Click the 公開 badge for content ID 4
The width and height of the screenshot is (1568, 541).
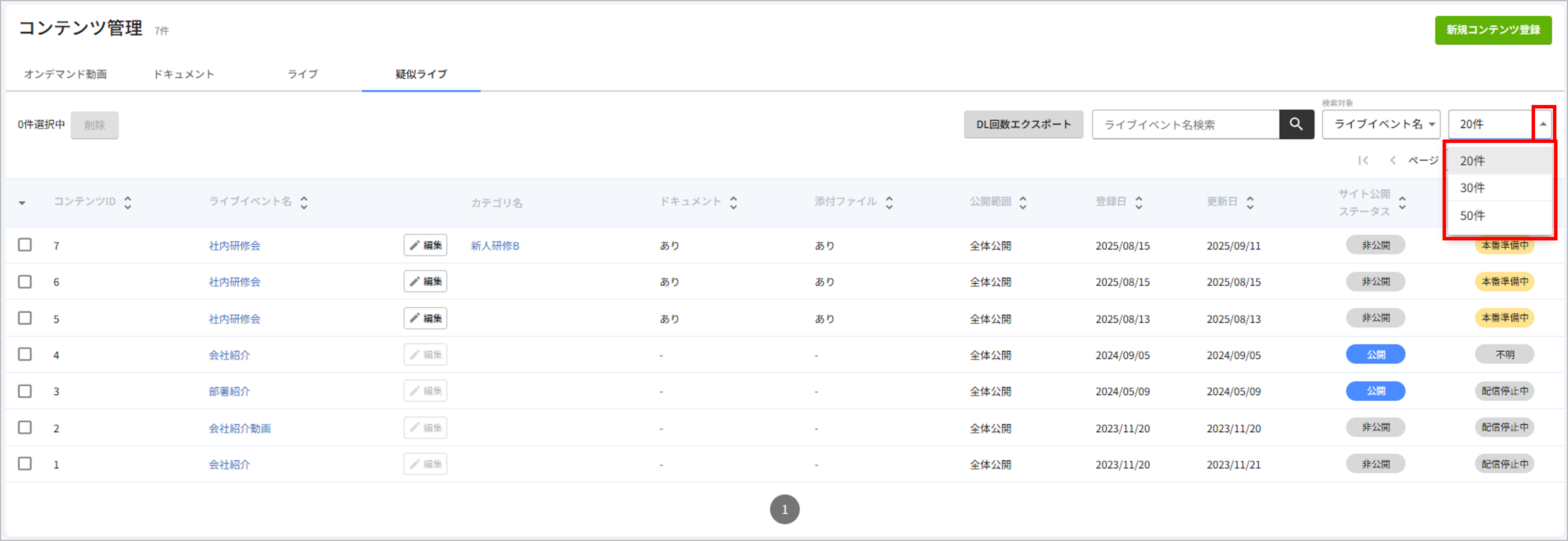point(1376,354)
